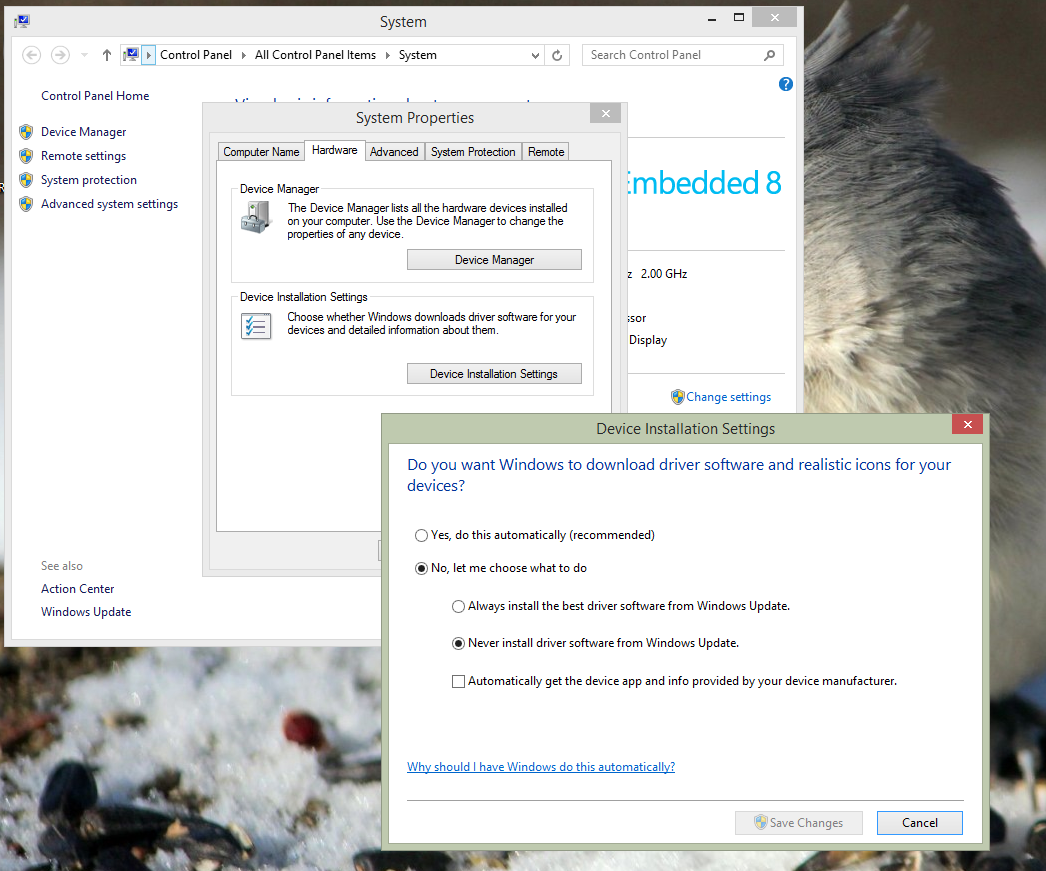
Task: Expand the root breadcrumb chevron
Action: coord(149,55)
